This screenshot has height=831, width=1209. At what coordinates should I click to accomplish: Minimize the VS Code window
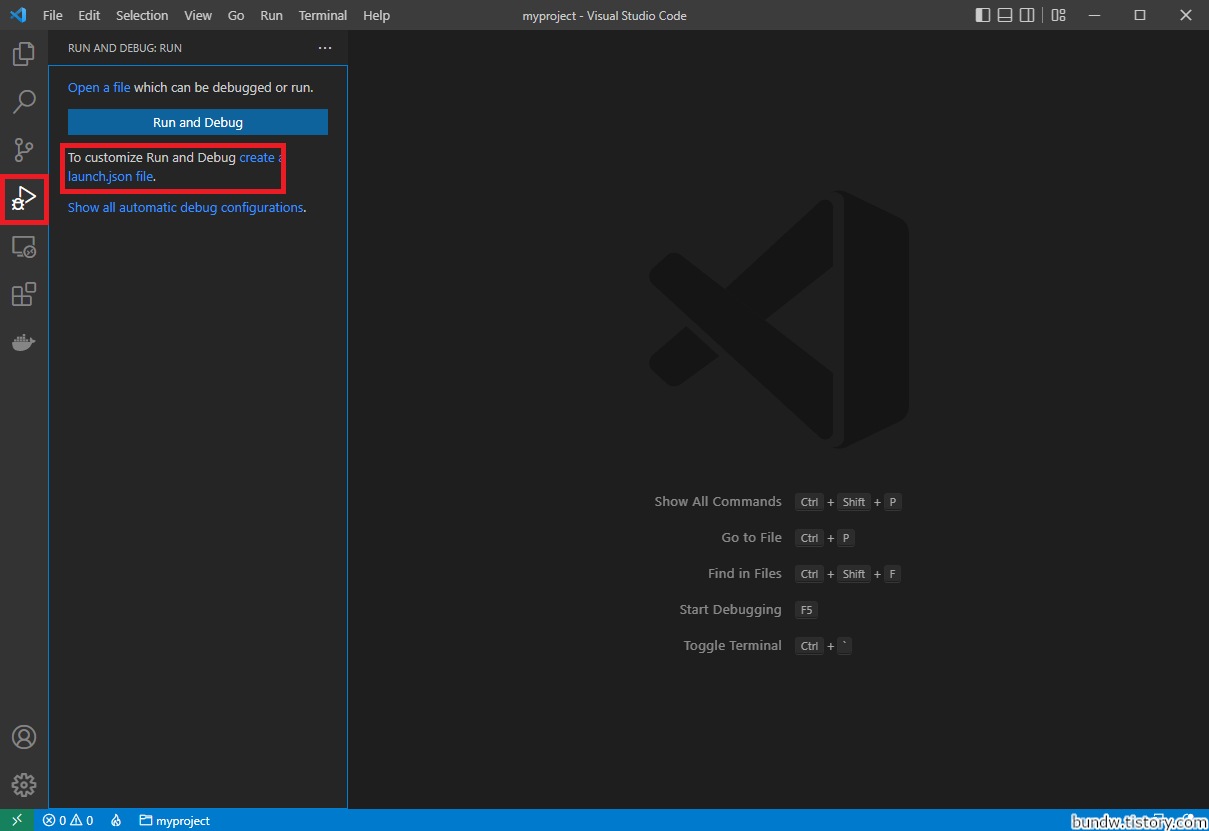(x=1094, y=15)
